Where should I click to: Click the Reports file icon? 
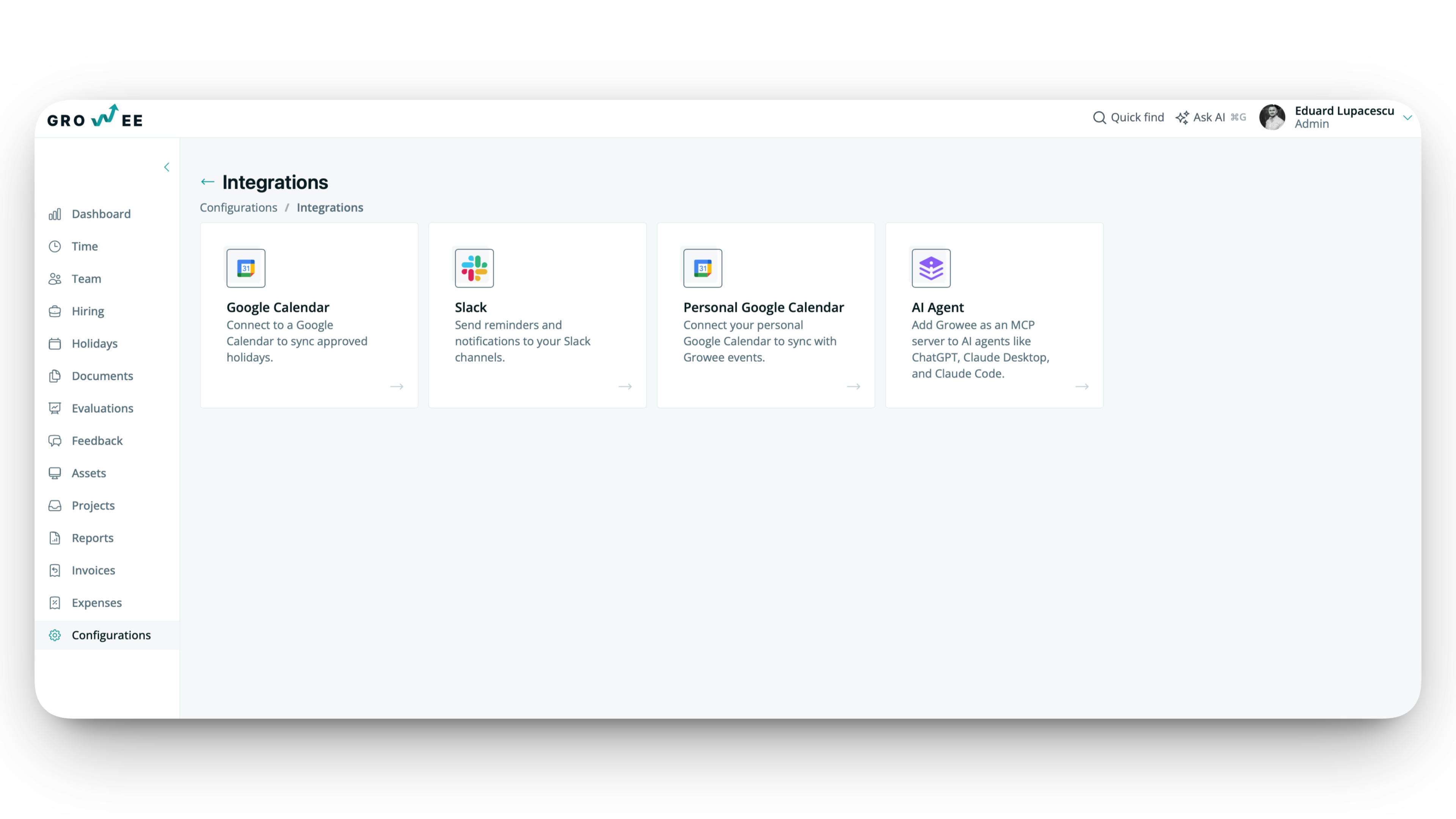click(x=55, y=538)
